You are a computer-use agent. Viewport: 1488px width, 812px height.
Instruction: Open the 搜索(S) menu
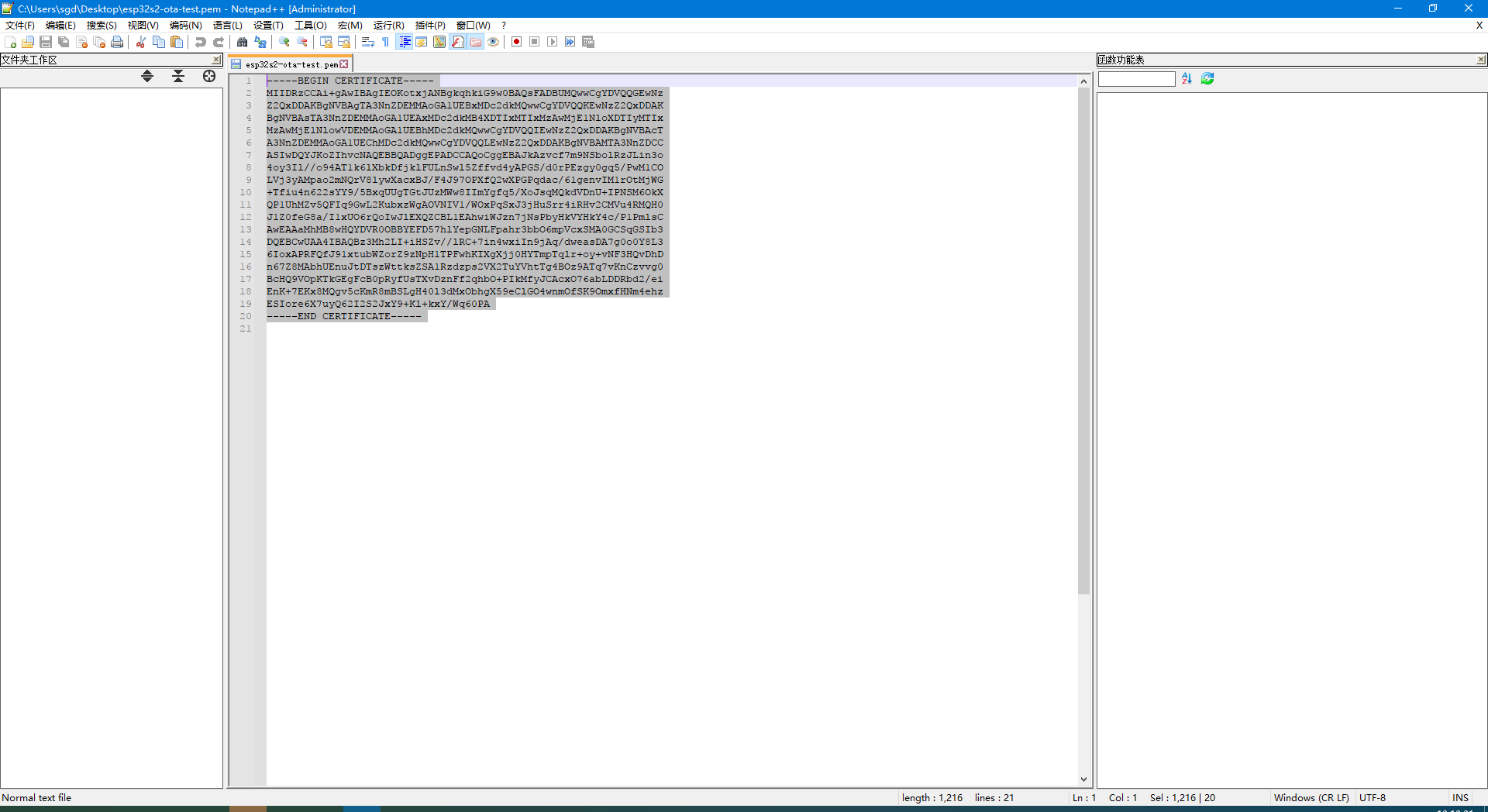pos(102,26)
